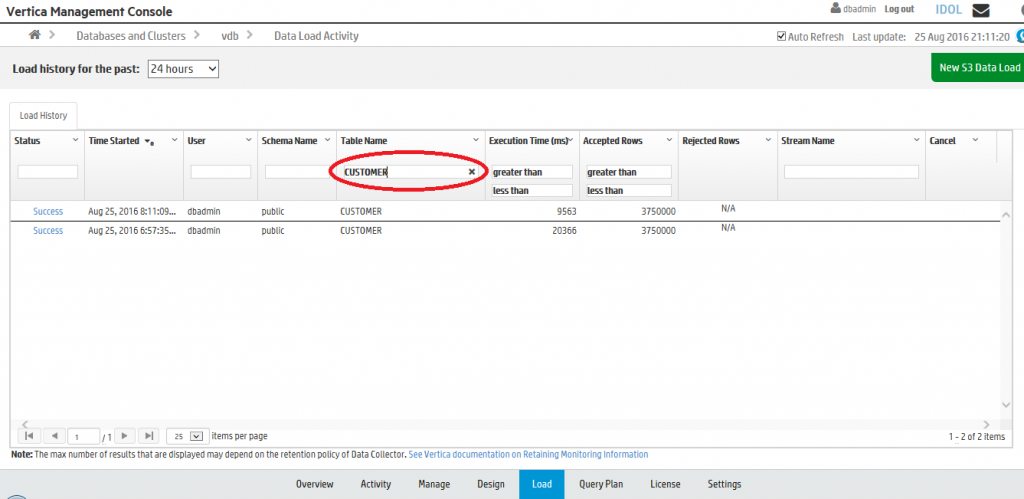1024x499 pixels.
Task: Click the Data Load Activity breadcrumb
Action: [x=316, y=36]
